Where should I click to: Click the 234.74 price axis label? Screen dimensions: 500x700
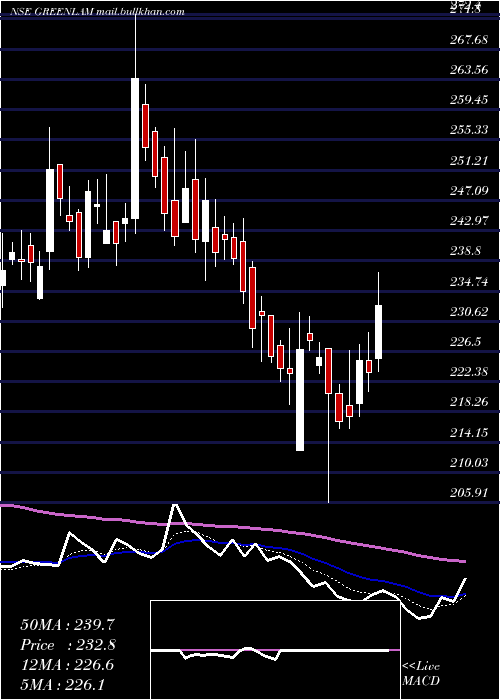pos(468,282)
